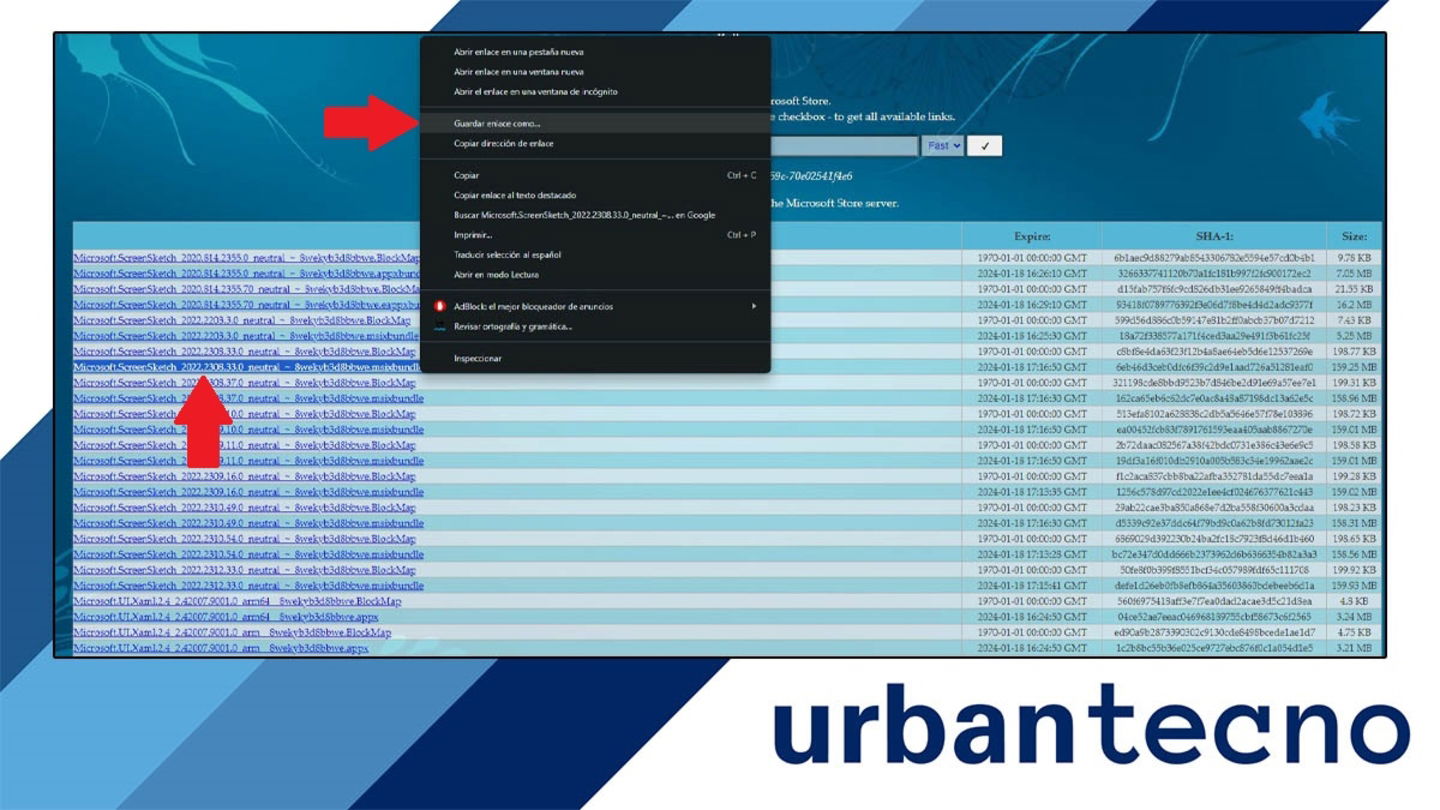
Task: Choose 'Buscar Microsoft.ScreenSketch... en Google'
Action: pos(585,215)
